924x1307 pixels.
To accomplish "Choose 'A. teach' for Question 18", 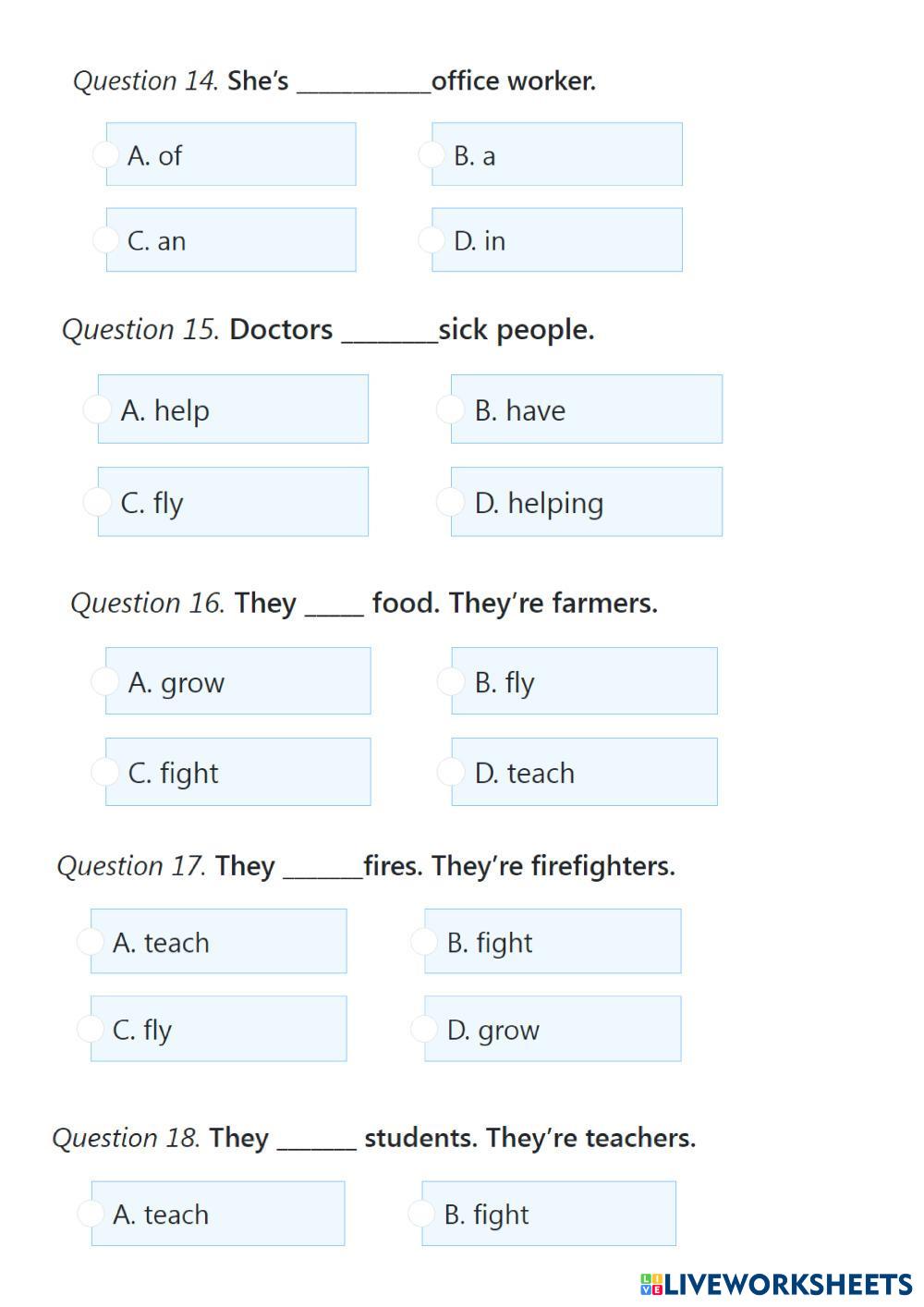I will [90, 1213].
